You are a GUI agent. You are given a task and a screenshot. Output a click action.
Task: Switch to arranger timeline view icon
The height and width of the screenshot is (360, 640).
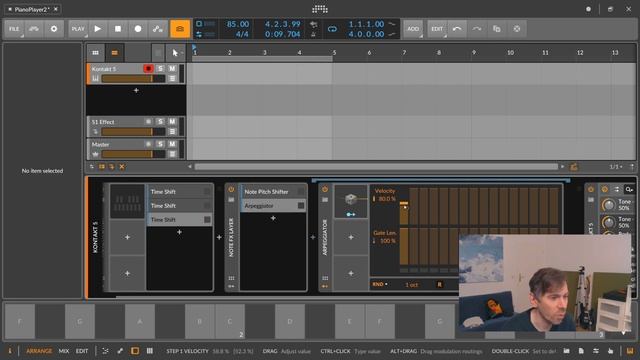pos(115,53)
